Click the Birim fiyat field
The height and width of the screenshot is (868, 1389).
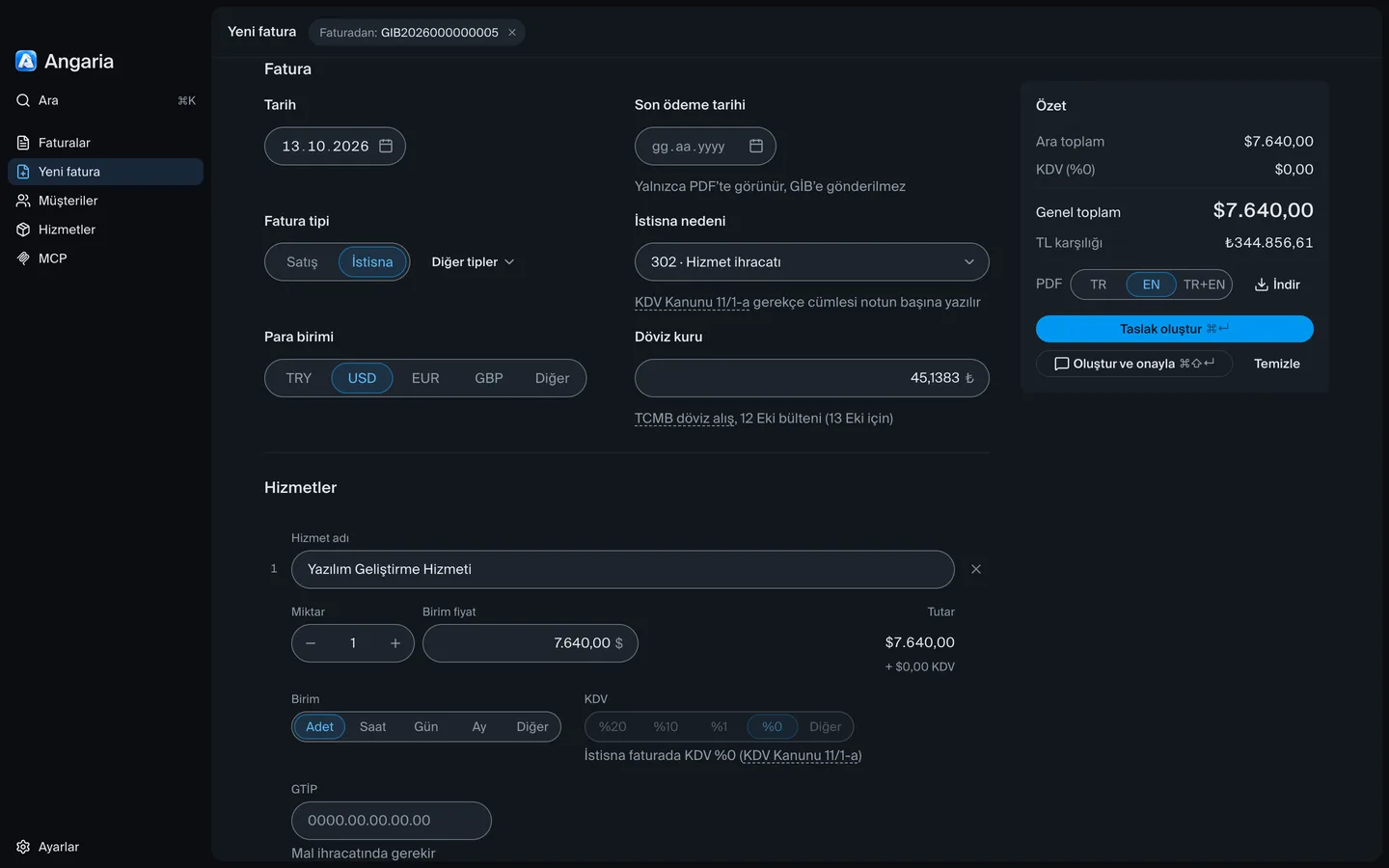coord(531,643)
